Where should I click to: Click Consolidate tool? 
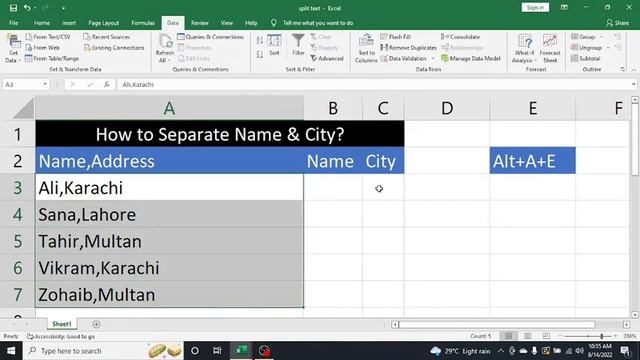coord(460,37)
